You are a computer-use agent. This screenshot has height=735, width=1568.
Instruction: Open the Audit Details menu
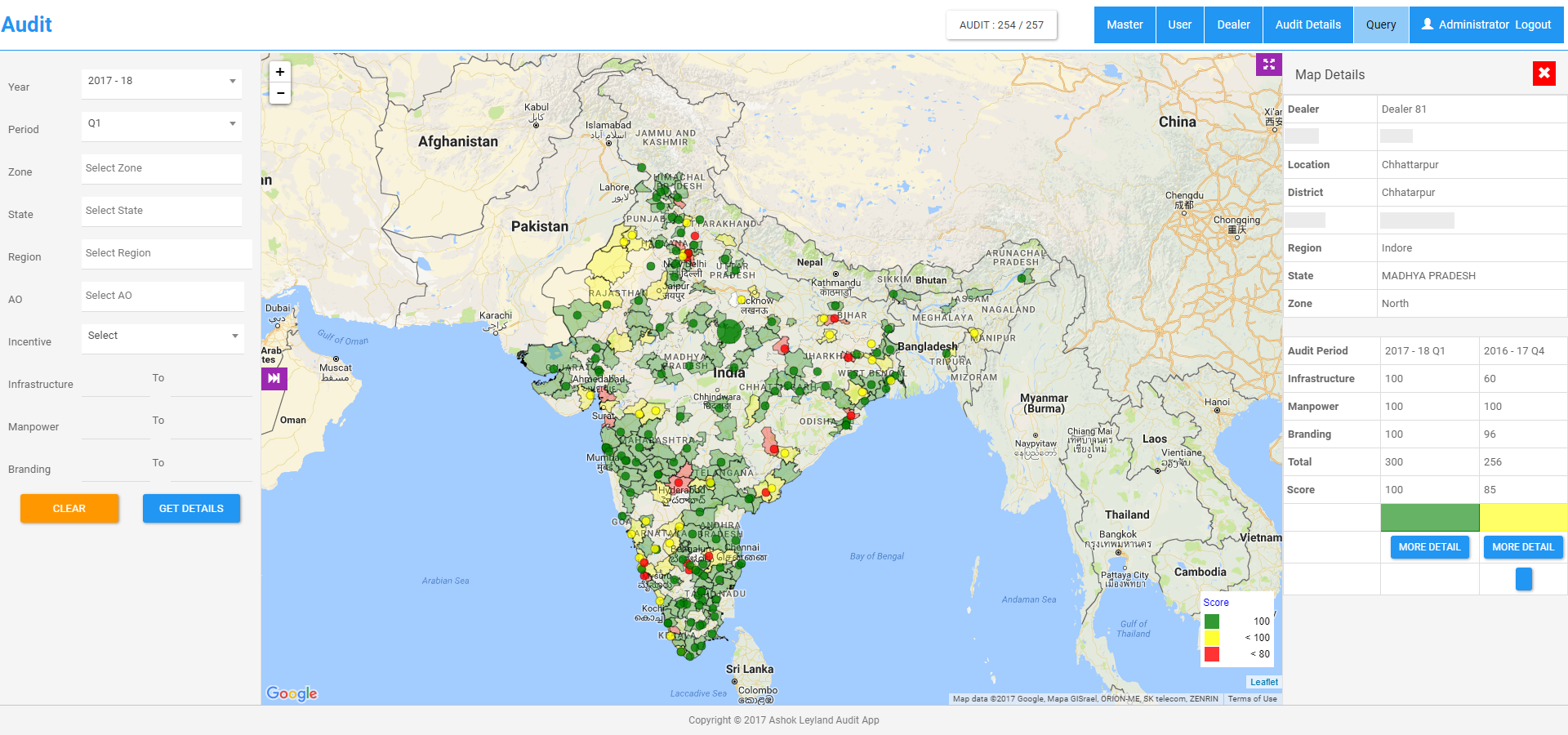tap(1307, 24)
